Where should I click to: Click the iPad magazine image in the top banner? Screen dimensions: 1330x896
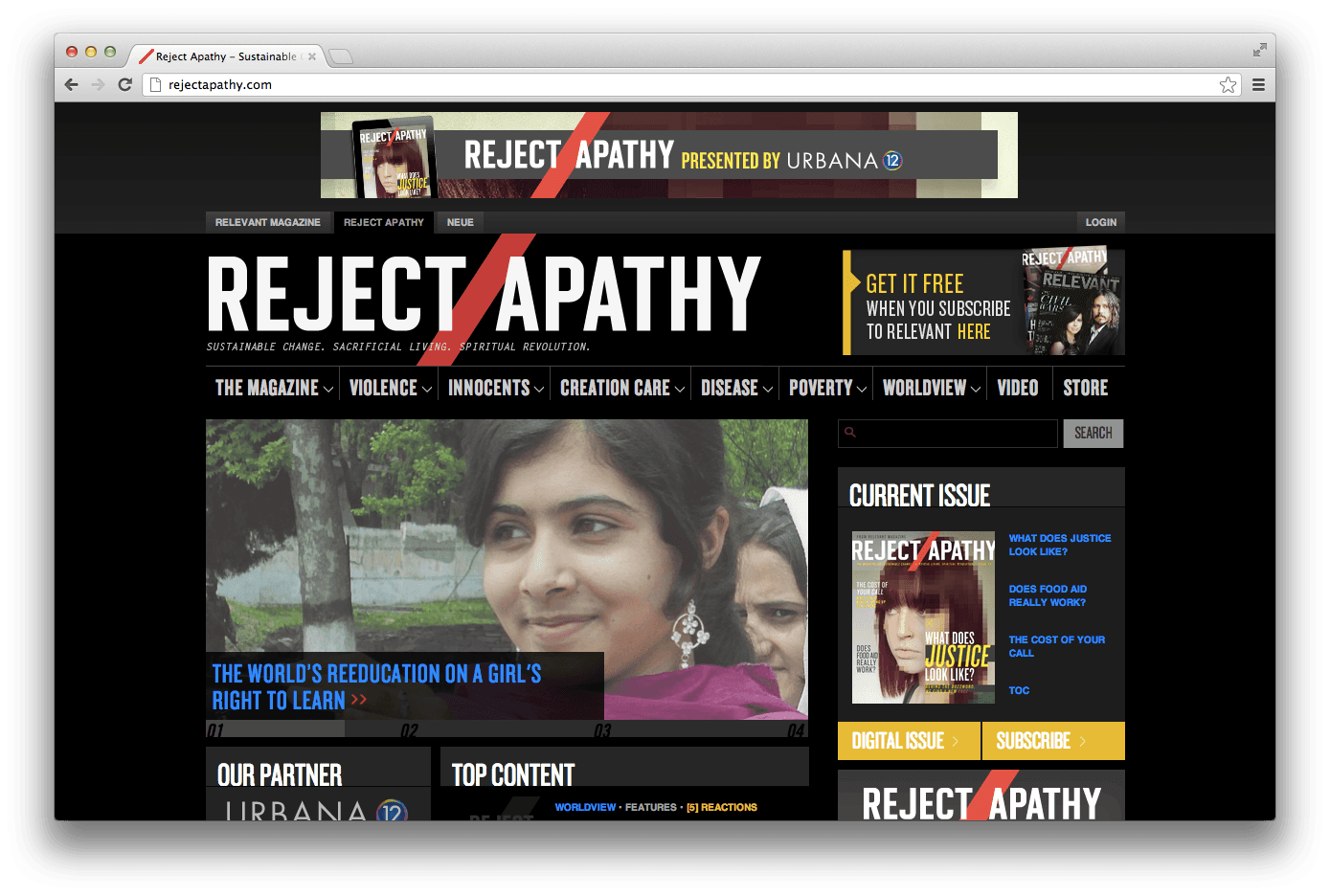394,158
